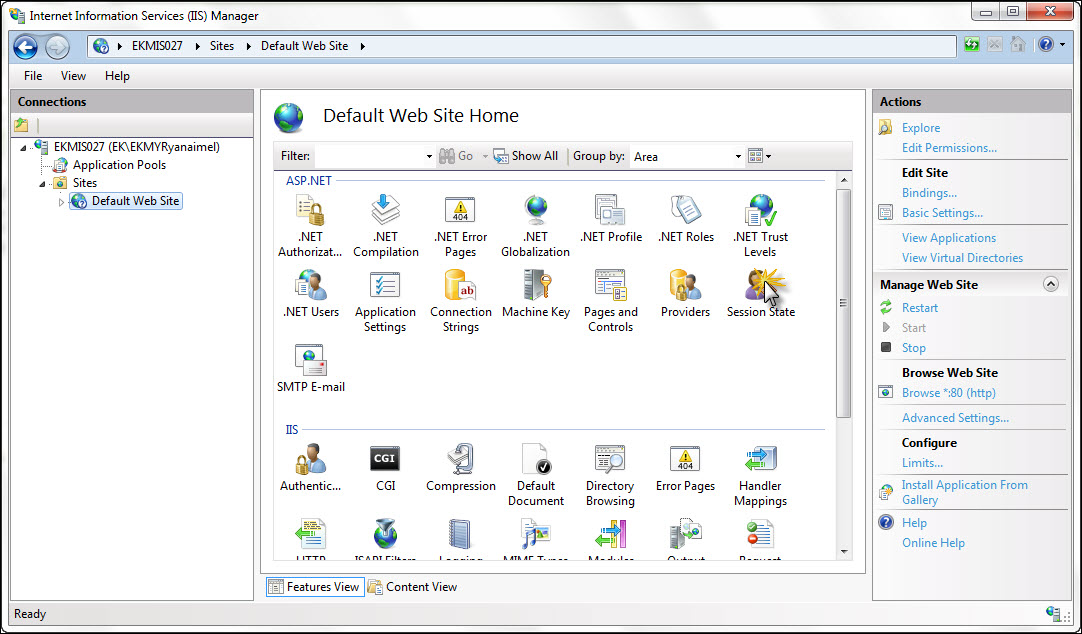The image size is (1082, 634).
Task: Click the features list scroll down arrow
Action: (x=844, y=551)
